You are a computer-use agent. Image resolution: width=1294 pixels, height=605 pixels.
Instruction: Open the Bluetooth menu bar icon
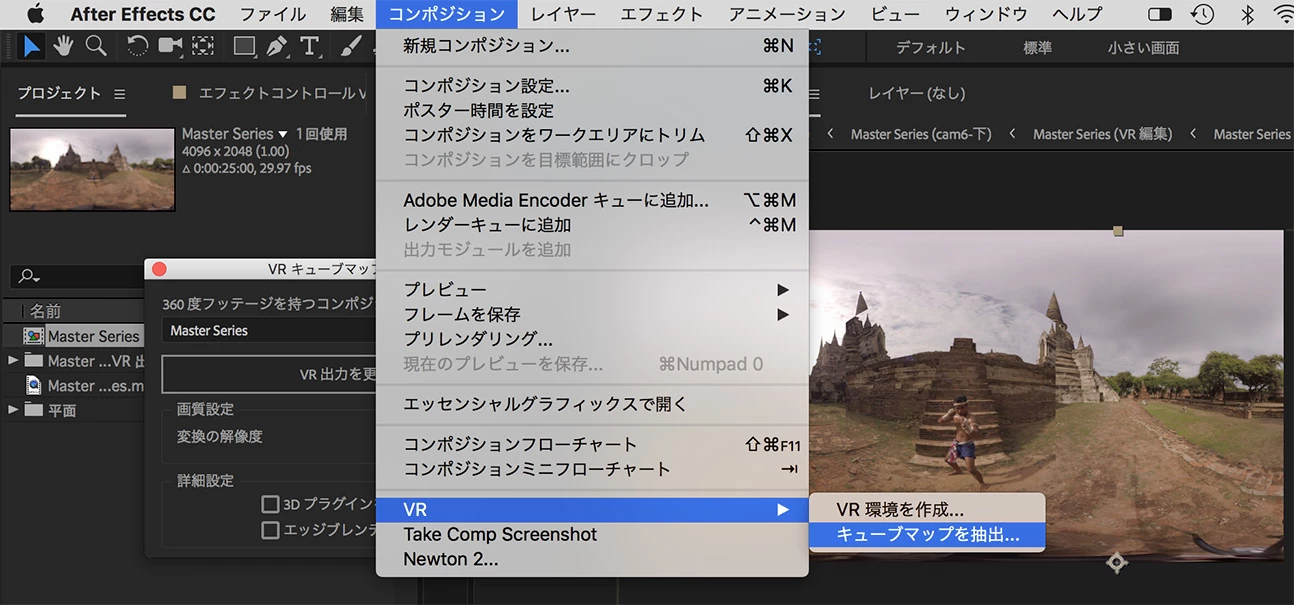pos(1247,14)
